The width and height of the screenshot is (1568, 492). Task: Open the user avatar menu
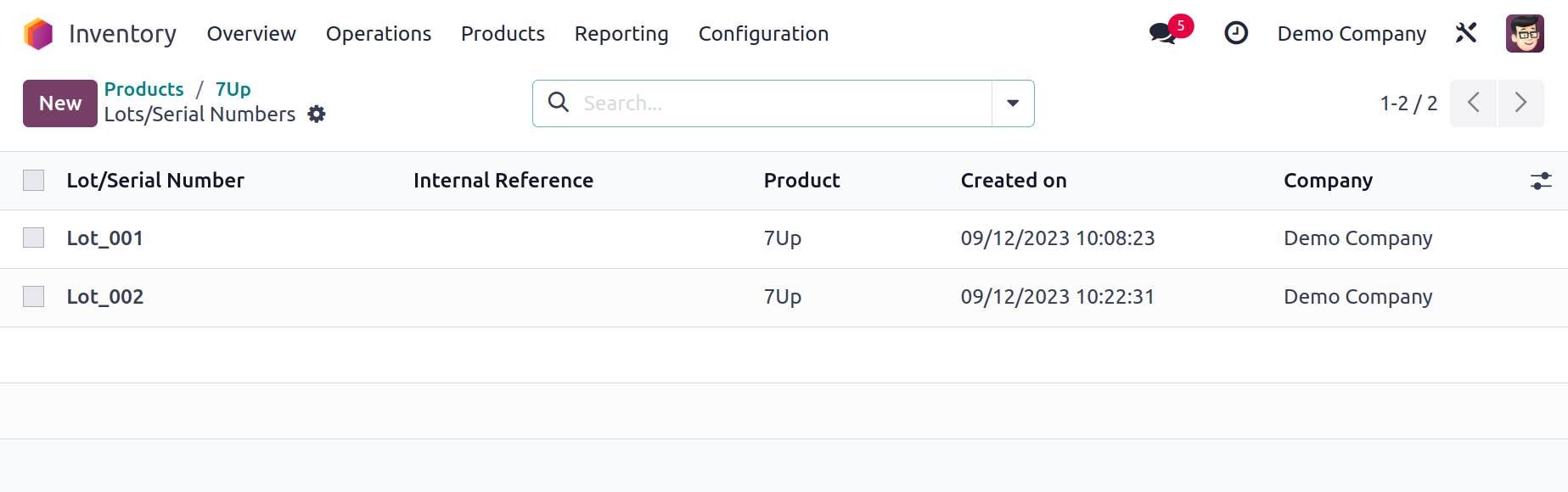[x=1525, y=34]
